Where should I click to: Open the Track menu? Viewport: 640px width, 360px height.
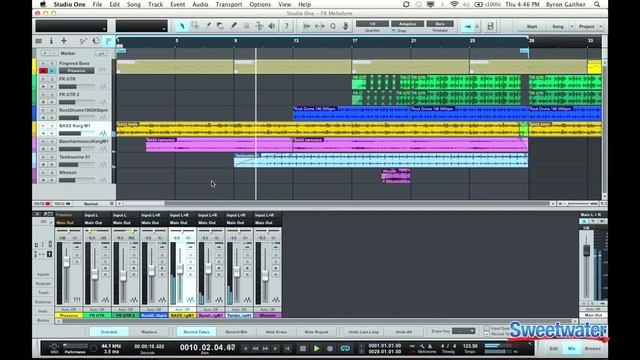point(155,4)
